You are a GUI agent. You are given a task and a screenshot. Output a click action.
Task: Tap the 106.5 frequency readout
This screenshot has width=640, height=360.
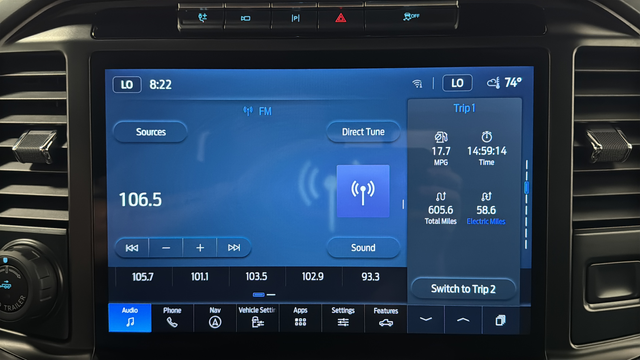pyautogui.click(x=140, y=200)
